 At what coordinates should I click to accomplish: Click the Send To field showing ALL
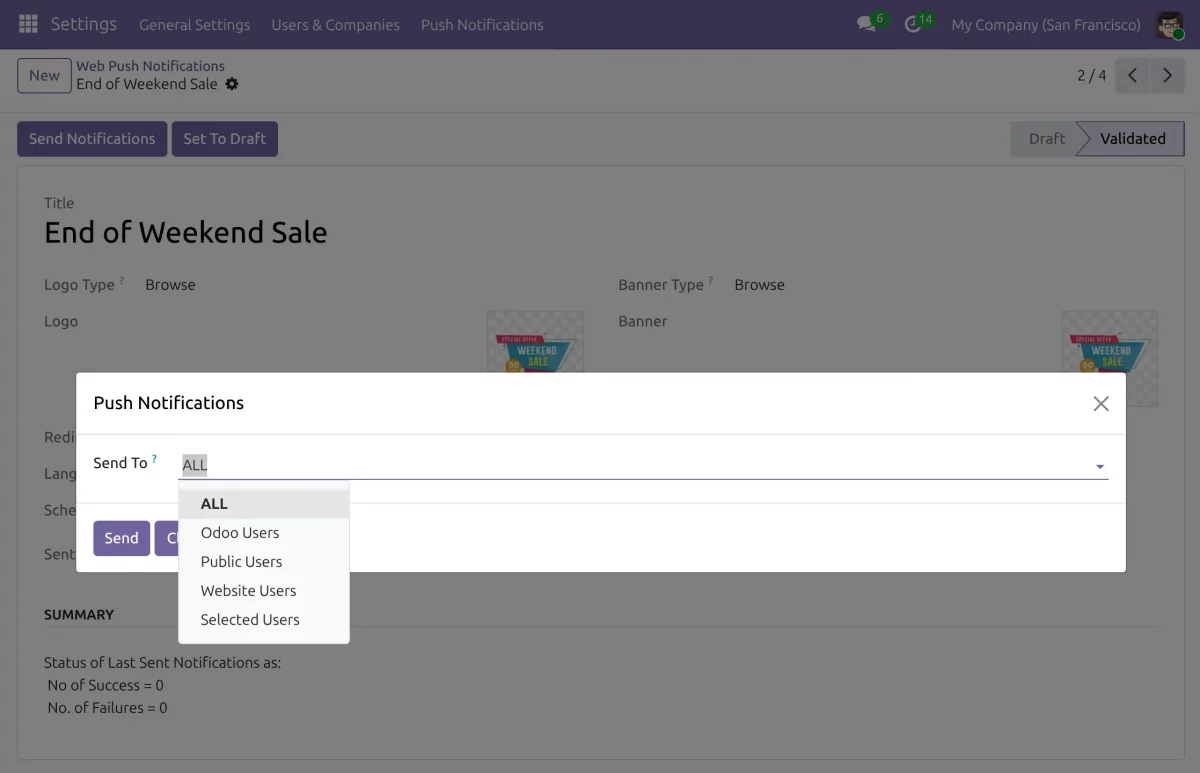click(x=644, y=465)
